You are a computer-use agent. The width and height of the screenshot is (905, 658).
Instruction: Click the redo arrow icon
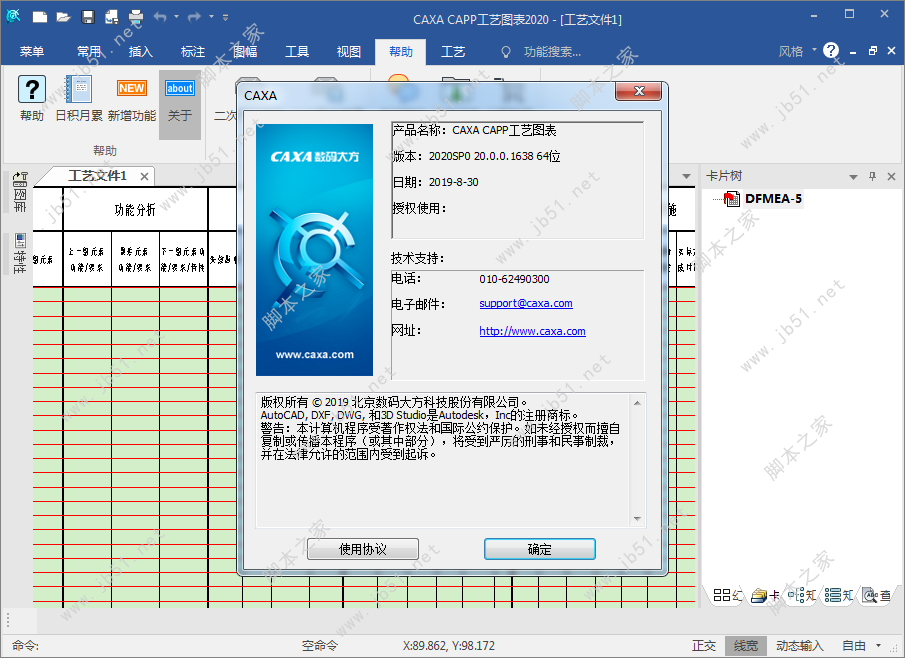(194, 17)
